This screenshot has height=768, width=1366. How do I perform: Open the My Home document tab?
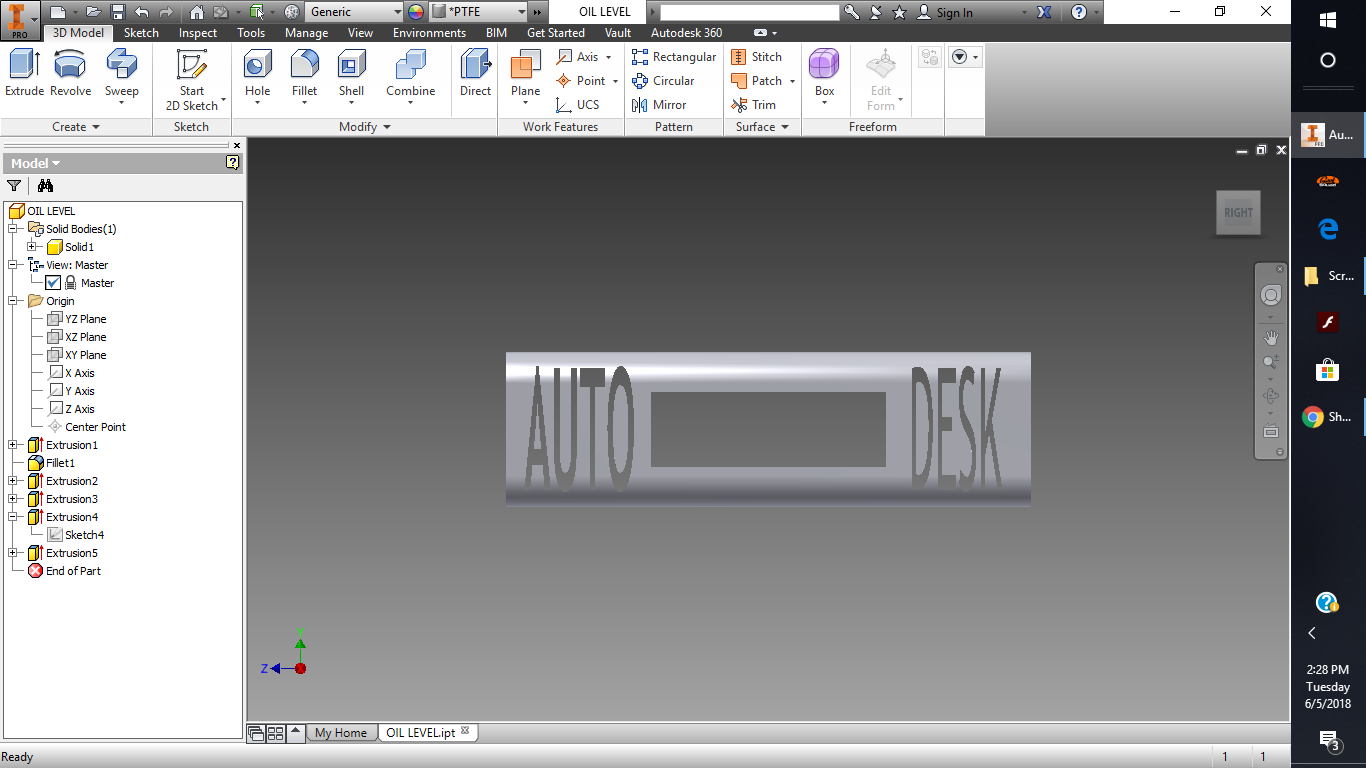[x=341, y=733]
